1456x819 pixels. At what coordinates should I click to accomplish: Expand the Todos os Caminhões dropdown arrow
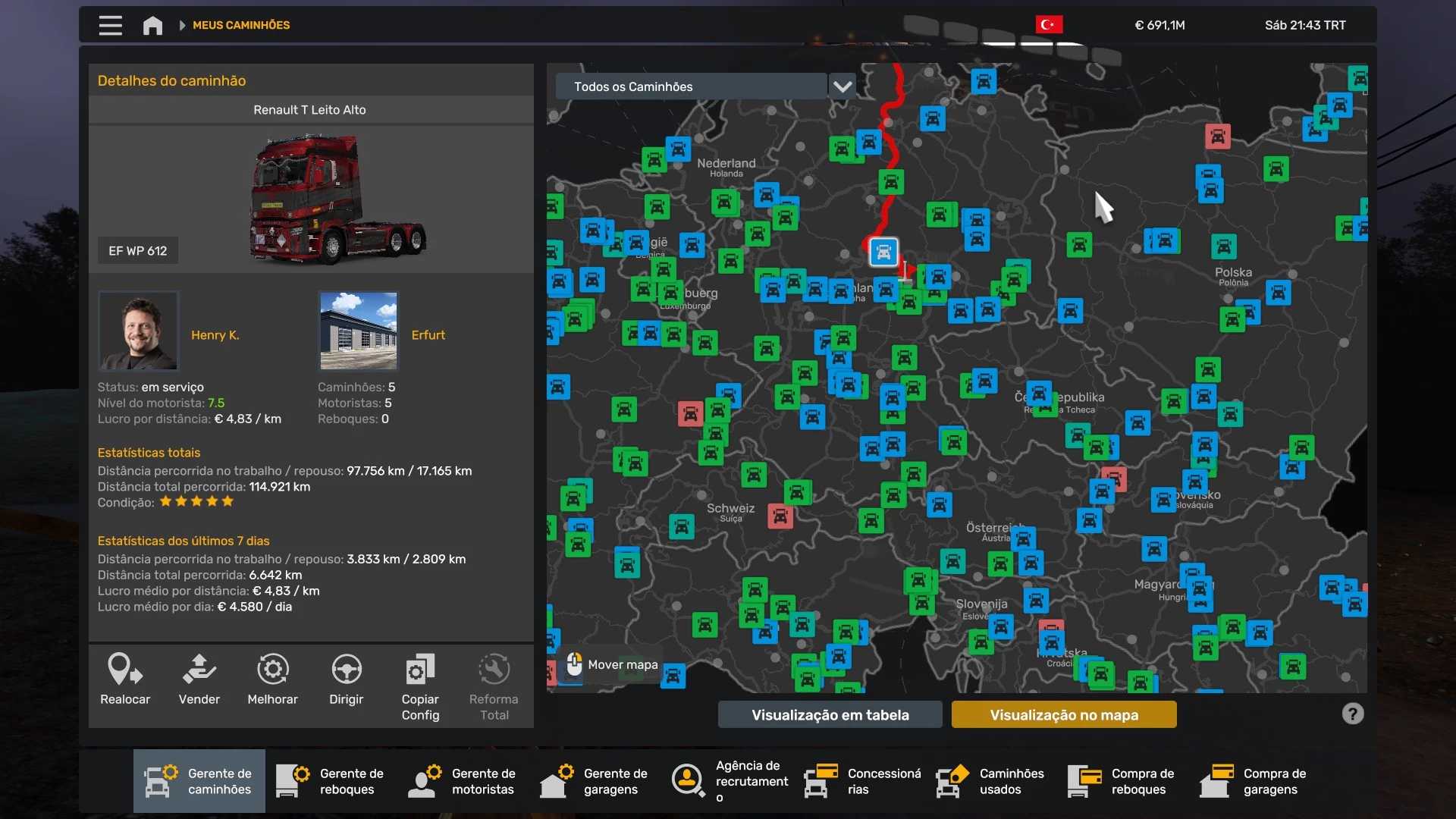pos(842,86)
